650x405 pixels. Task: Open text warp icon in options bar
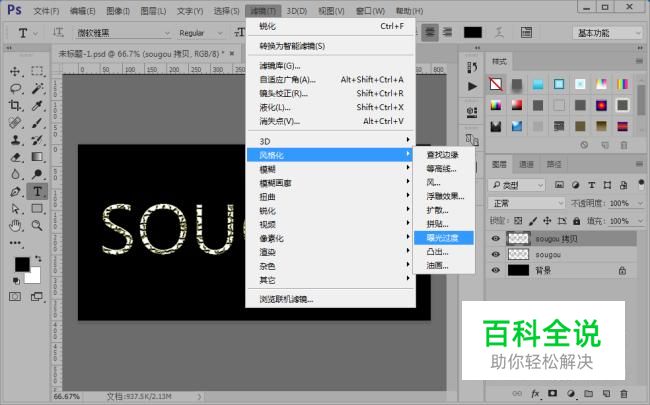click(x=499, y=32)
